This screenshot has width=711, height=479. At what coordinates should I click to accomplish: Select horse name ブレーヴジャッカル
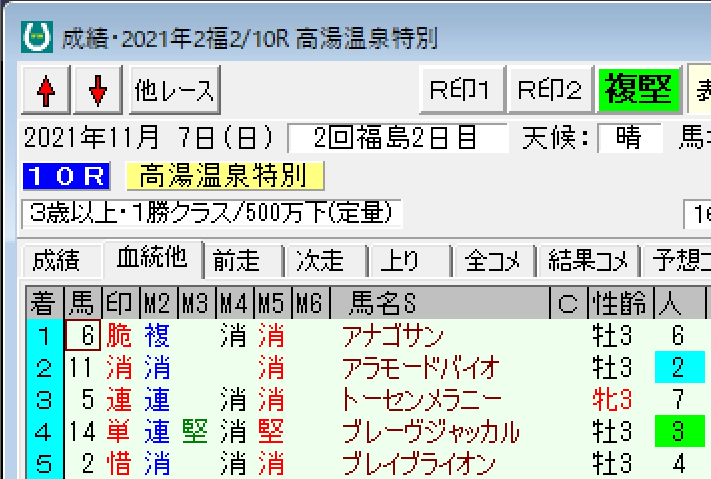(x=431, y=431)
